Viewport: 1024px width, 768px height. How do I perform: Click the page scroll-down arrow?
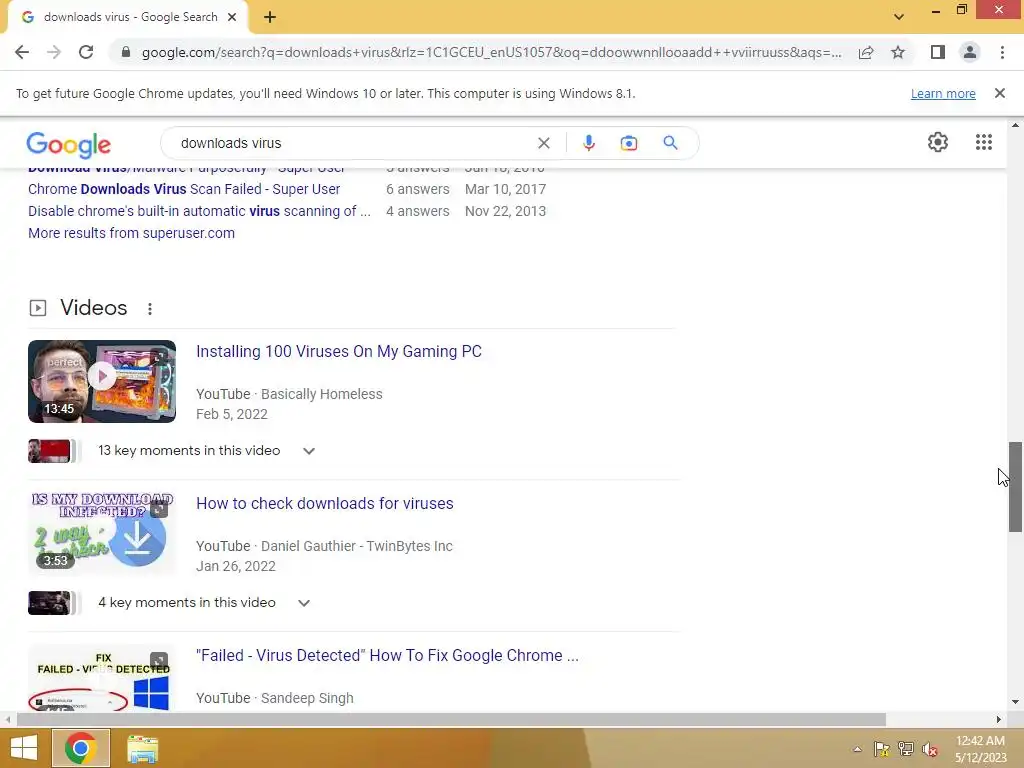[1015, 702]
